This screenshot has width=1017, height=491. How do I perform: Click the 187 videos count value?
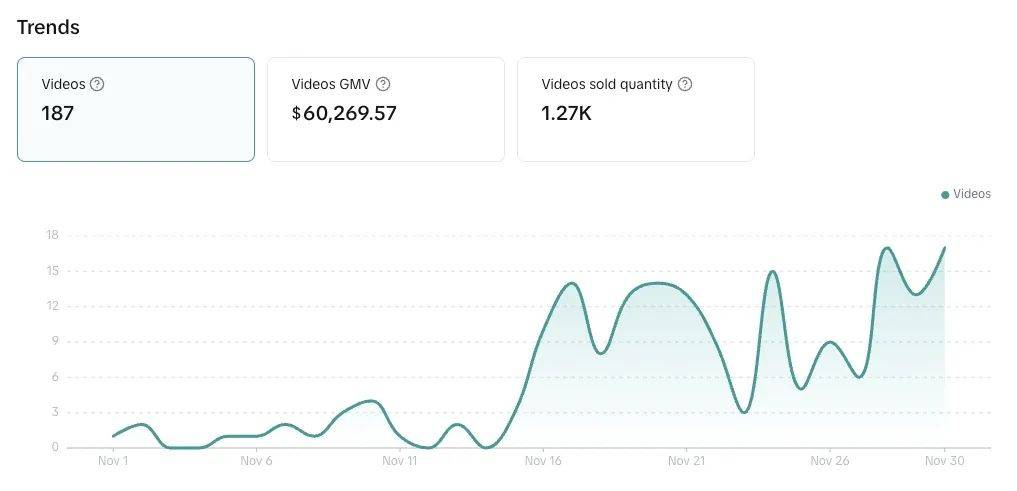pos(58,113)
